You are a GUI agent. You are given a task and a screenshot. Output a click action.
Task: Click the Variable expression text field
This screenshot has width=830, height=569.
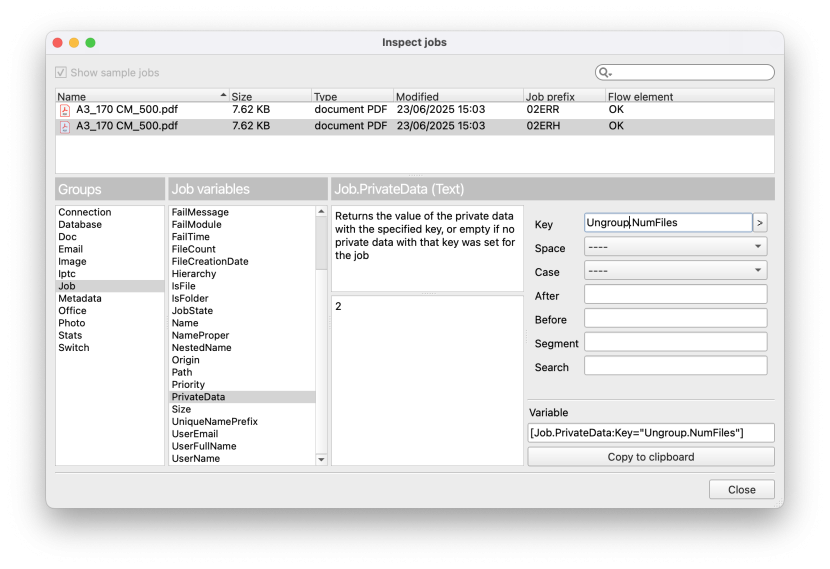click(650, 433)
